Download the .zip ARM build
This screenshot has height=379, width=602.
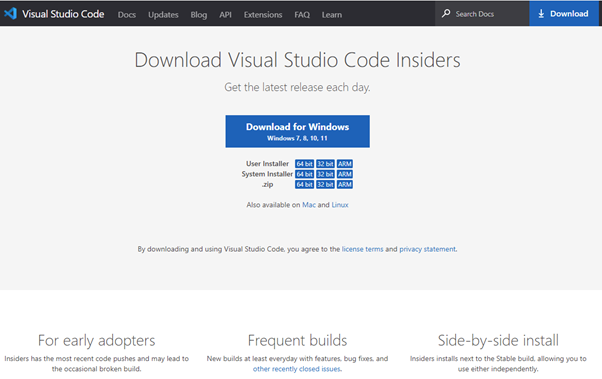pyautogui.click(x=345, y=185)
